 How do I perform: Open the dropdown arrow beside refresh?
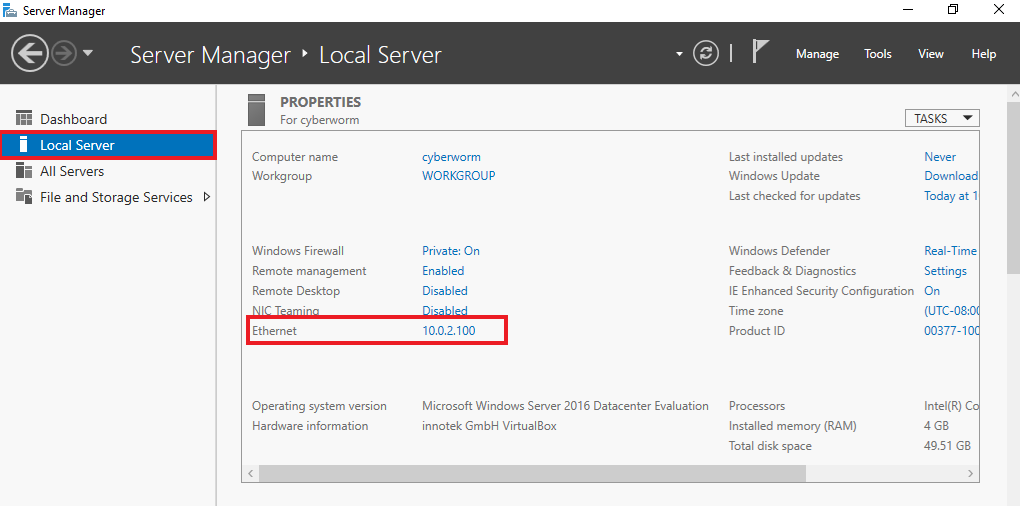point(680,54)
